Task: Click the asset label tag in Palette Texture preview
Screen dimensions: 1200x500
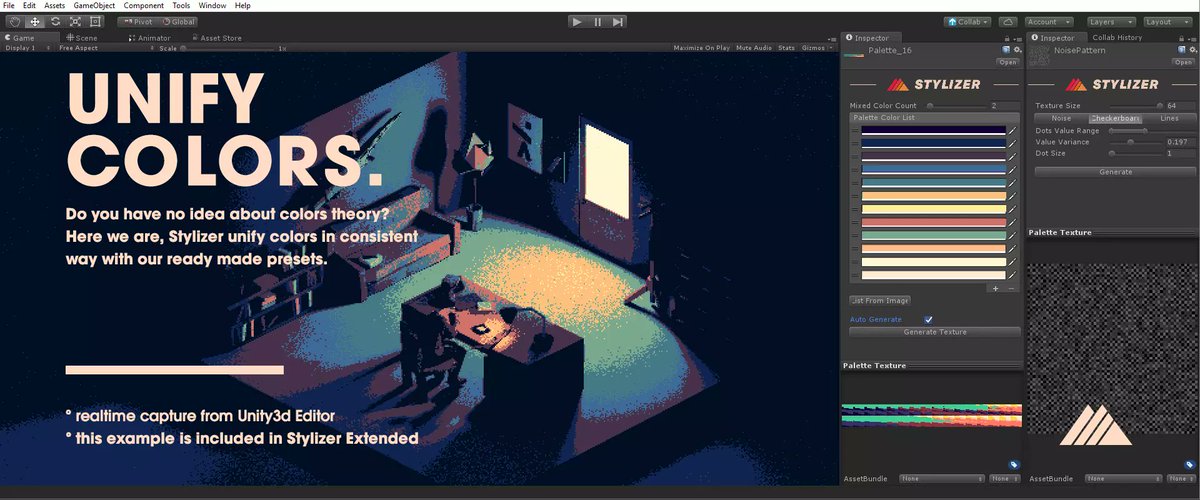Action: [x=1013, y=464]
